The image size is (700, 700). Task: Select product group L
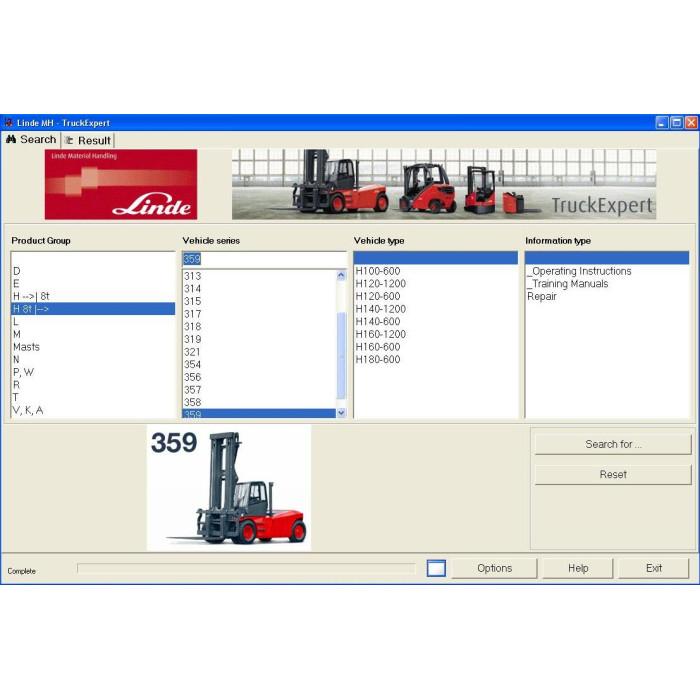(x=92, y=321)
